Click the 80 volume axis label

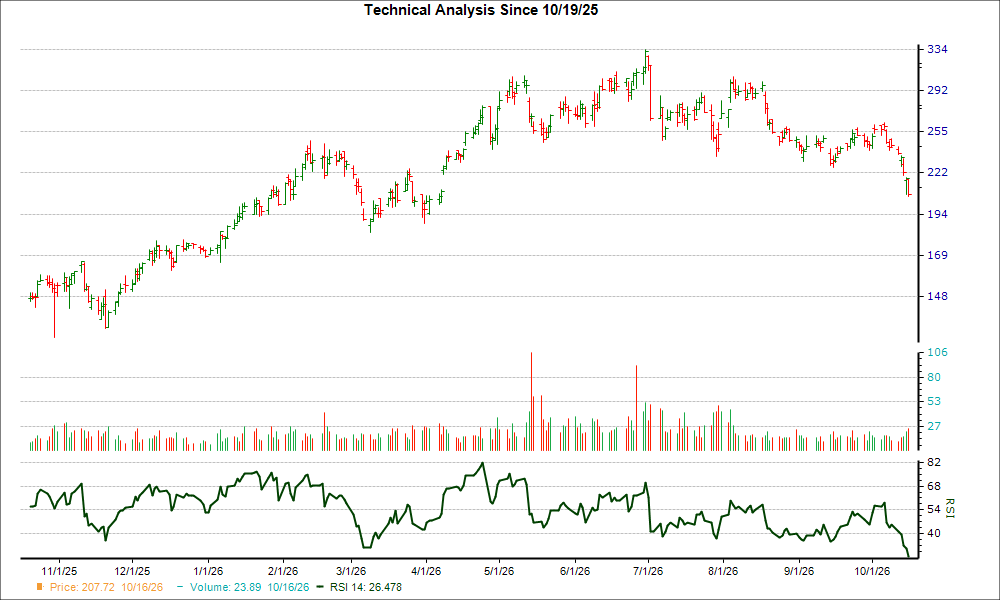tap(934, 377)
